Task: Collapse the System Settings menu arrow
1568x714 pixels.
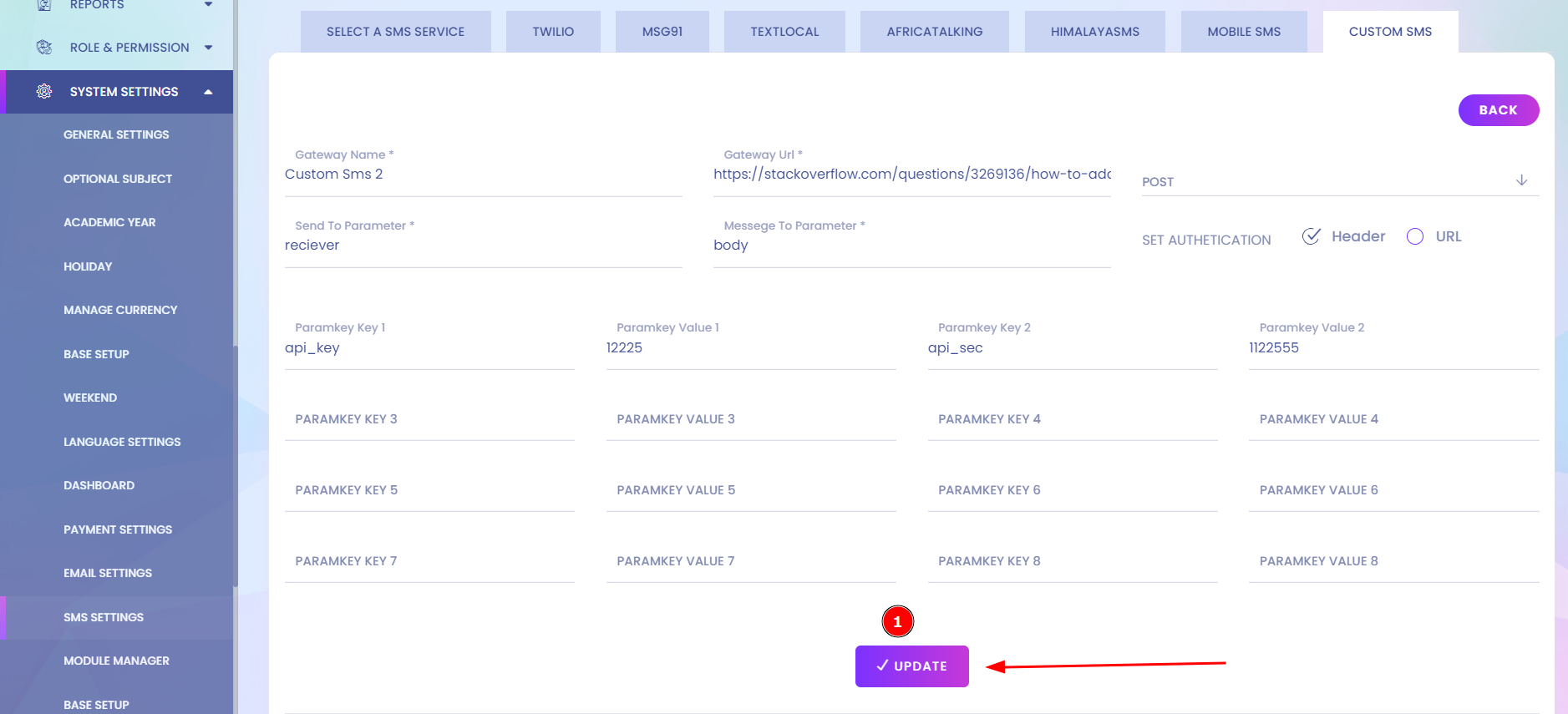Action: pos(208,92)
